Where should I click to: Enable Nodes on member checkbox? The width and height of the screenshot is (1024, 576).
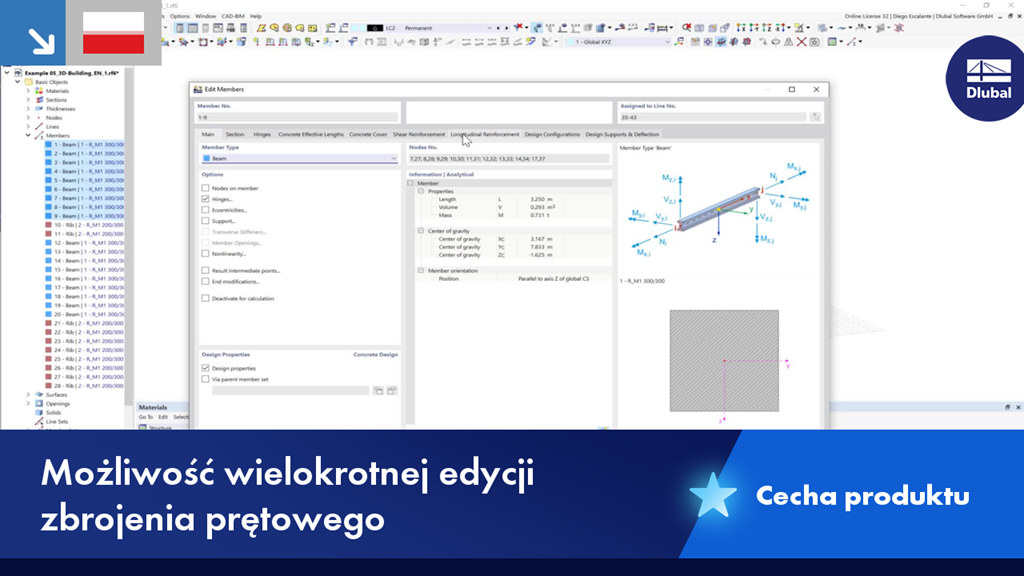[x=205, y=188]
